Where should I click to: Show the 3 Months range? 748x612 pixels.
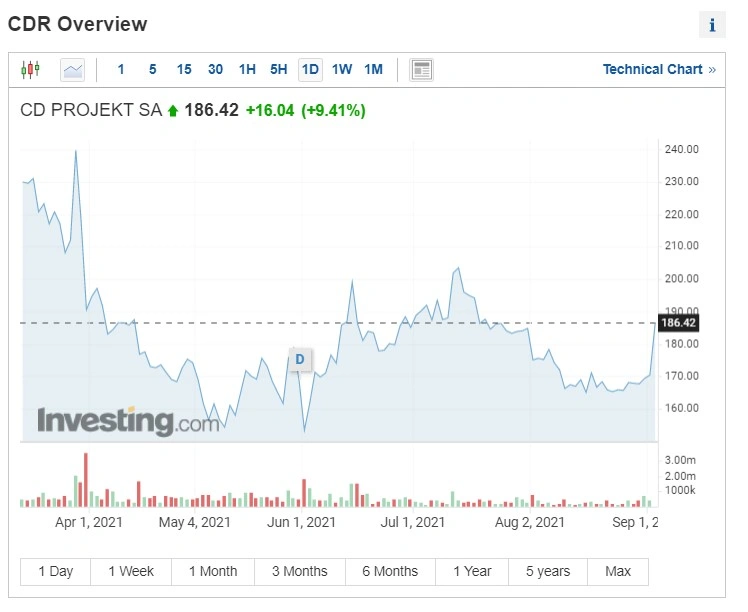300,571
